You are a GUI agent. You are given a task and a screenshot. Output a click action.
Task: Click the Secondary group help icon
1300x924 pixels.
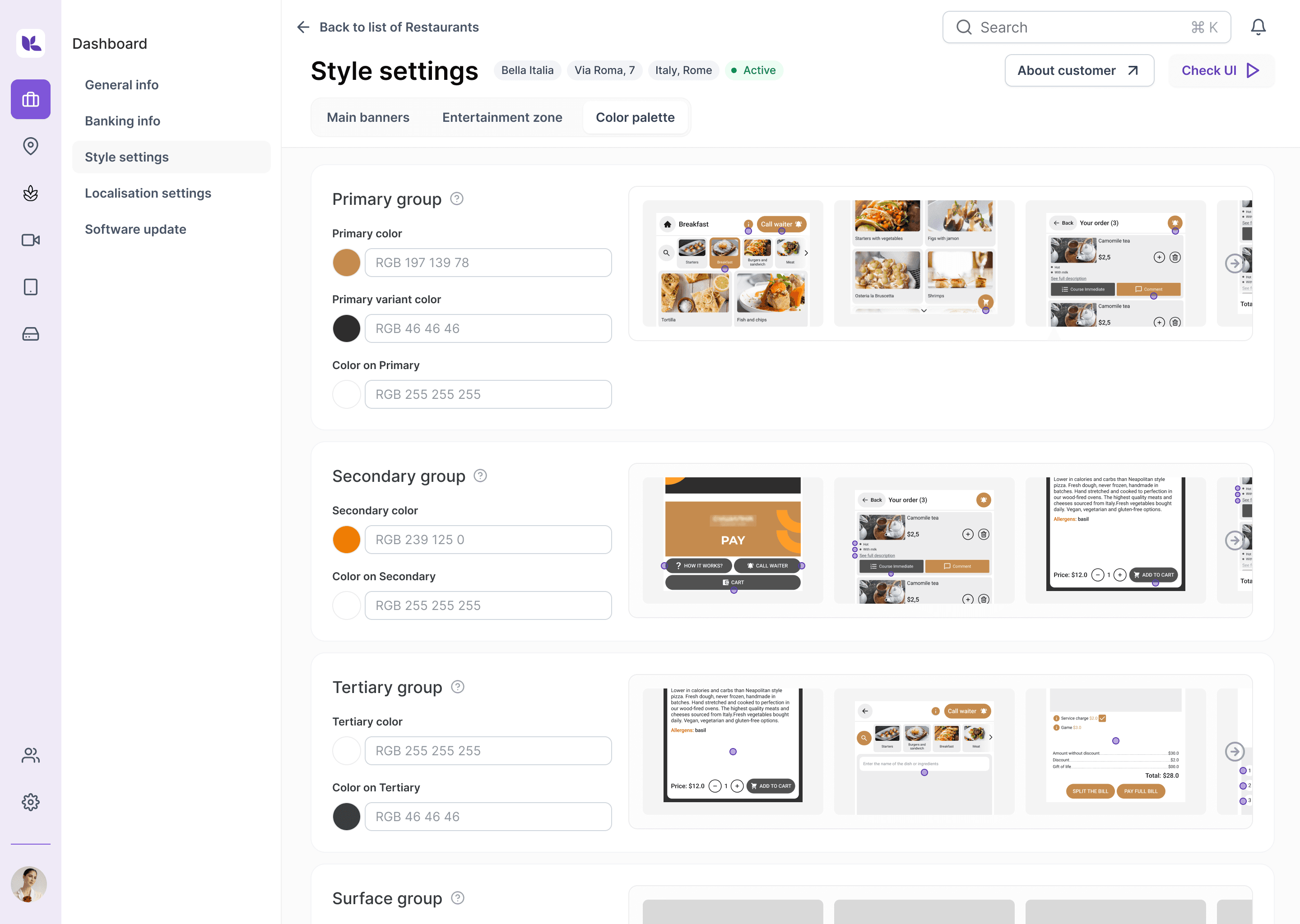pyautogui.click(x=480, y=476)
